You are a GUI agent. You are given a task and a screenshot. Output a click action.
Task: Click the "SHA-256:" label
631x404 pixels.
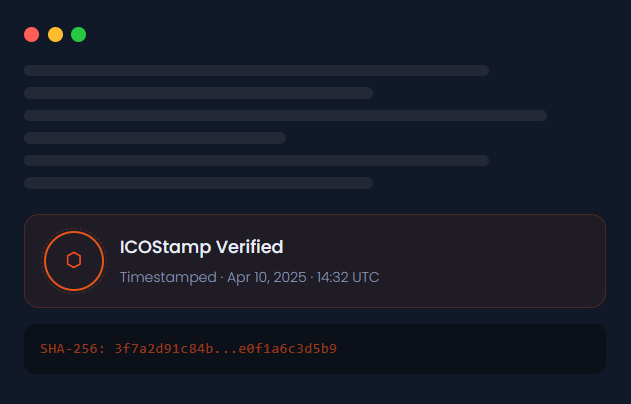(x=73, y=349)
